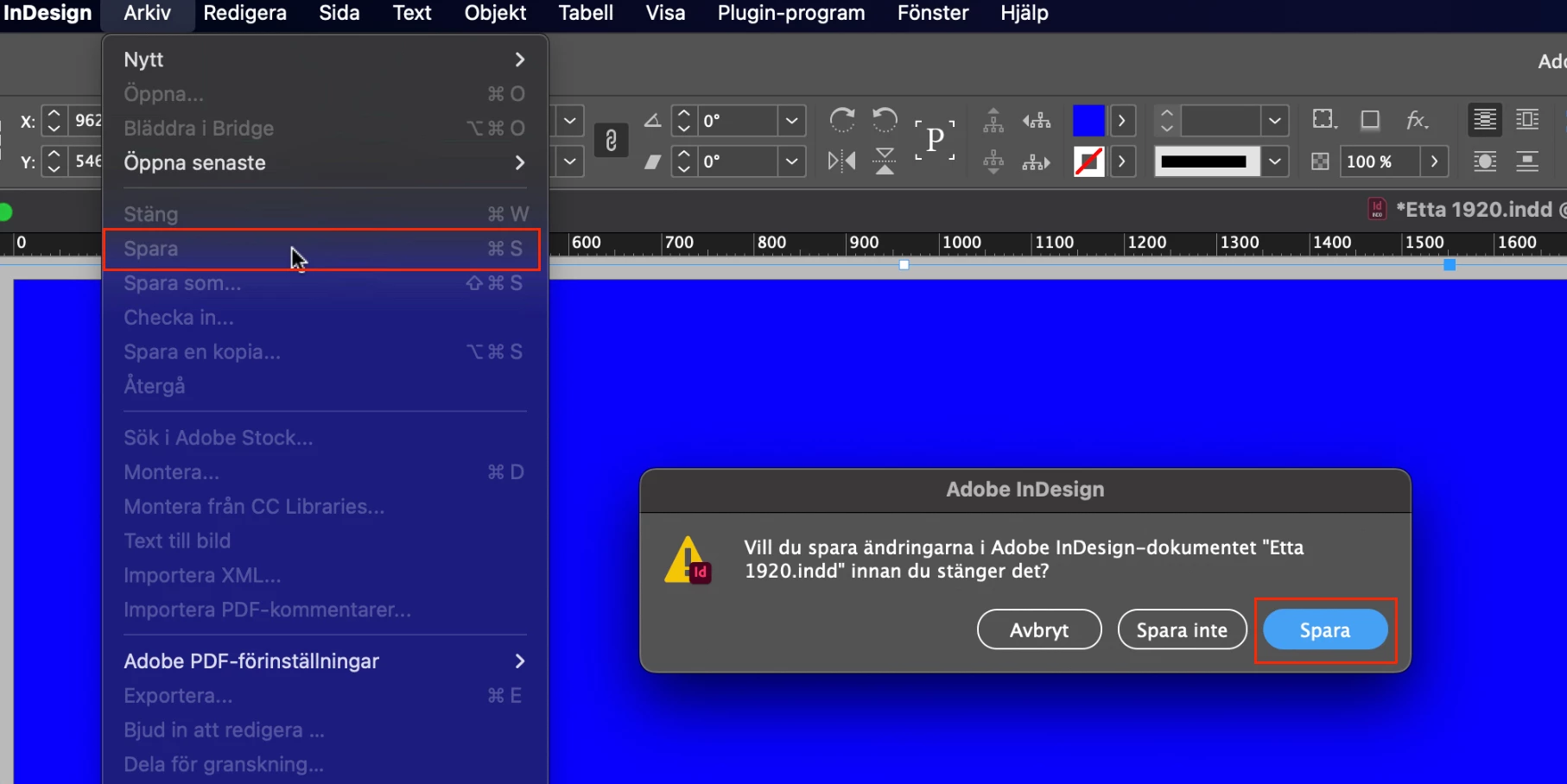Viewport: 1567px width, 784px height.
Task: Expand the fill color options arrow
Action: [1122, 120]
